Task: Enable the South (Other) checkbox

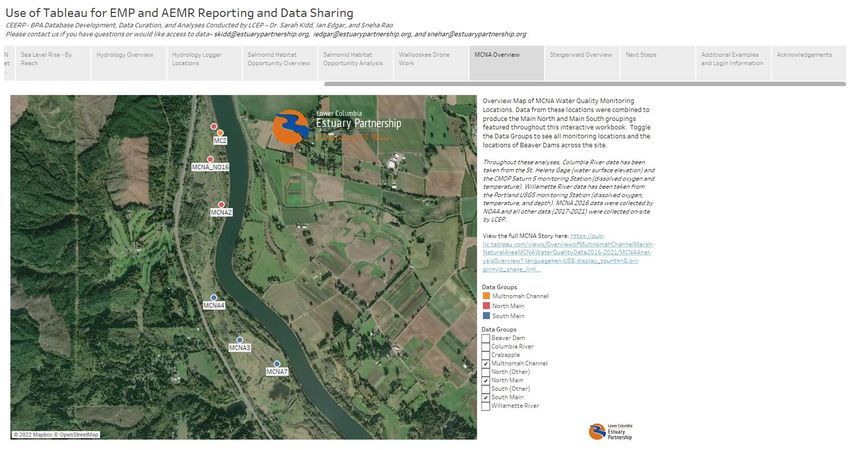Action: click(486, 389)
